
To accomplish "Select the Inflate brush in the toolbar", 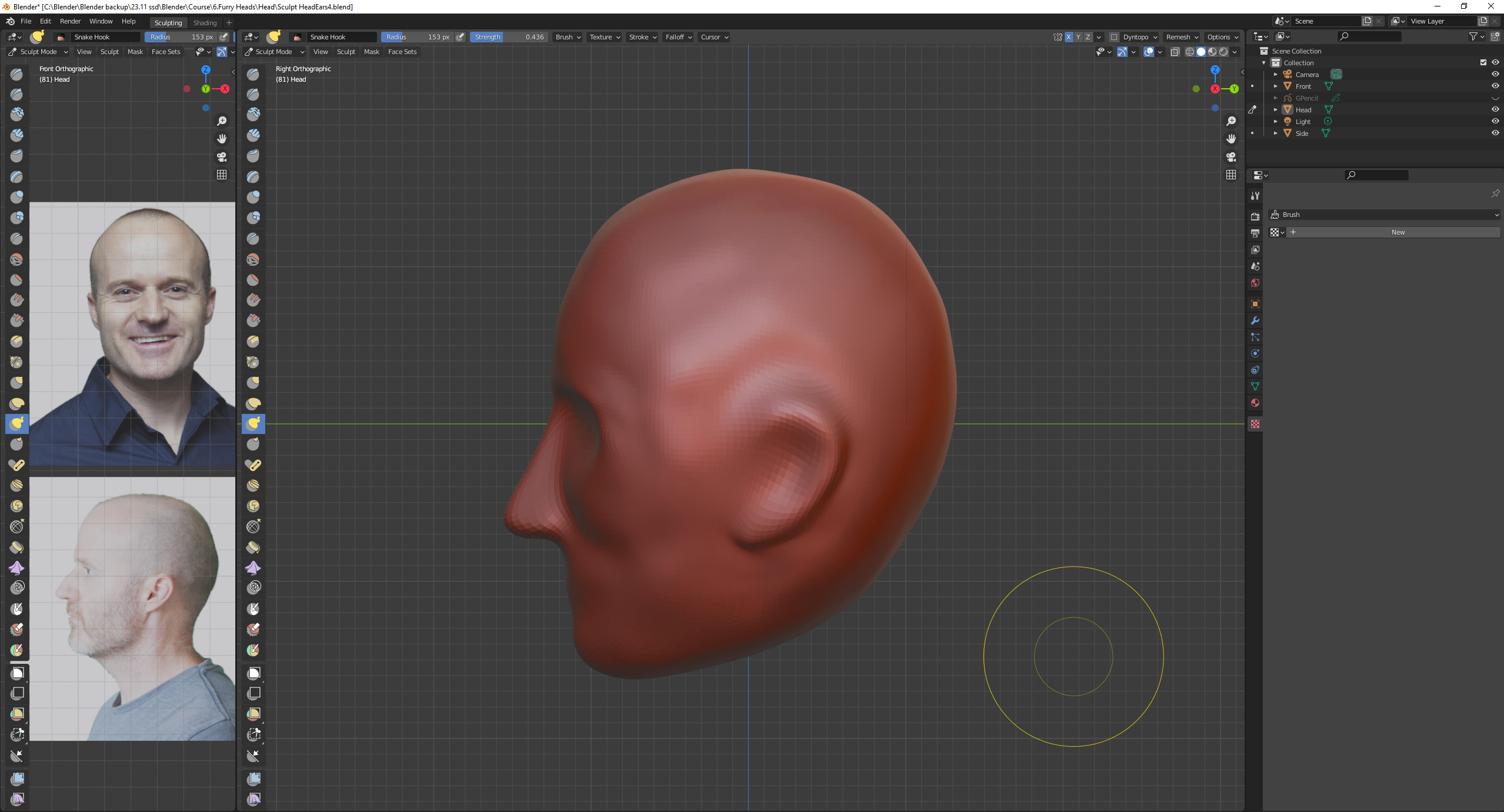I will click(16, 197).
